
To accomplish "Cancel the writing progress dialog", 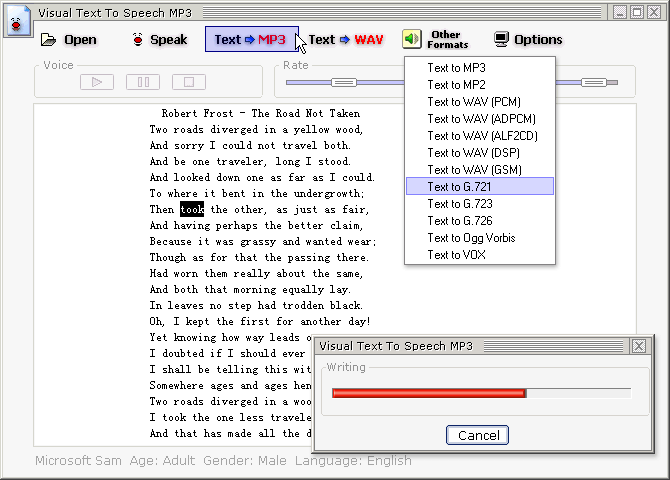I will click(x=477, y=435).
